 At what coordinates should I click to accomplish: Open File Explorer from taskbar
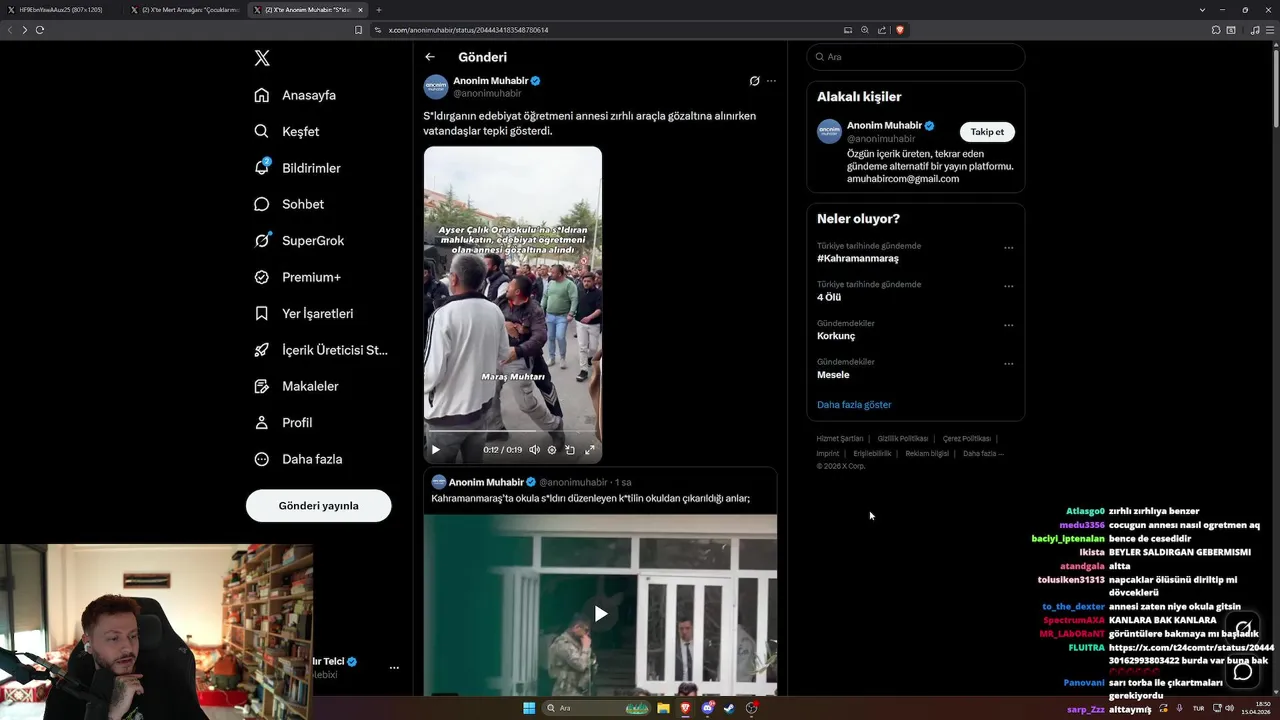[x=663, y=708]
